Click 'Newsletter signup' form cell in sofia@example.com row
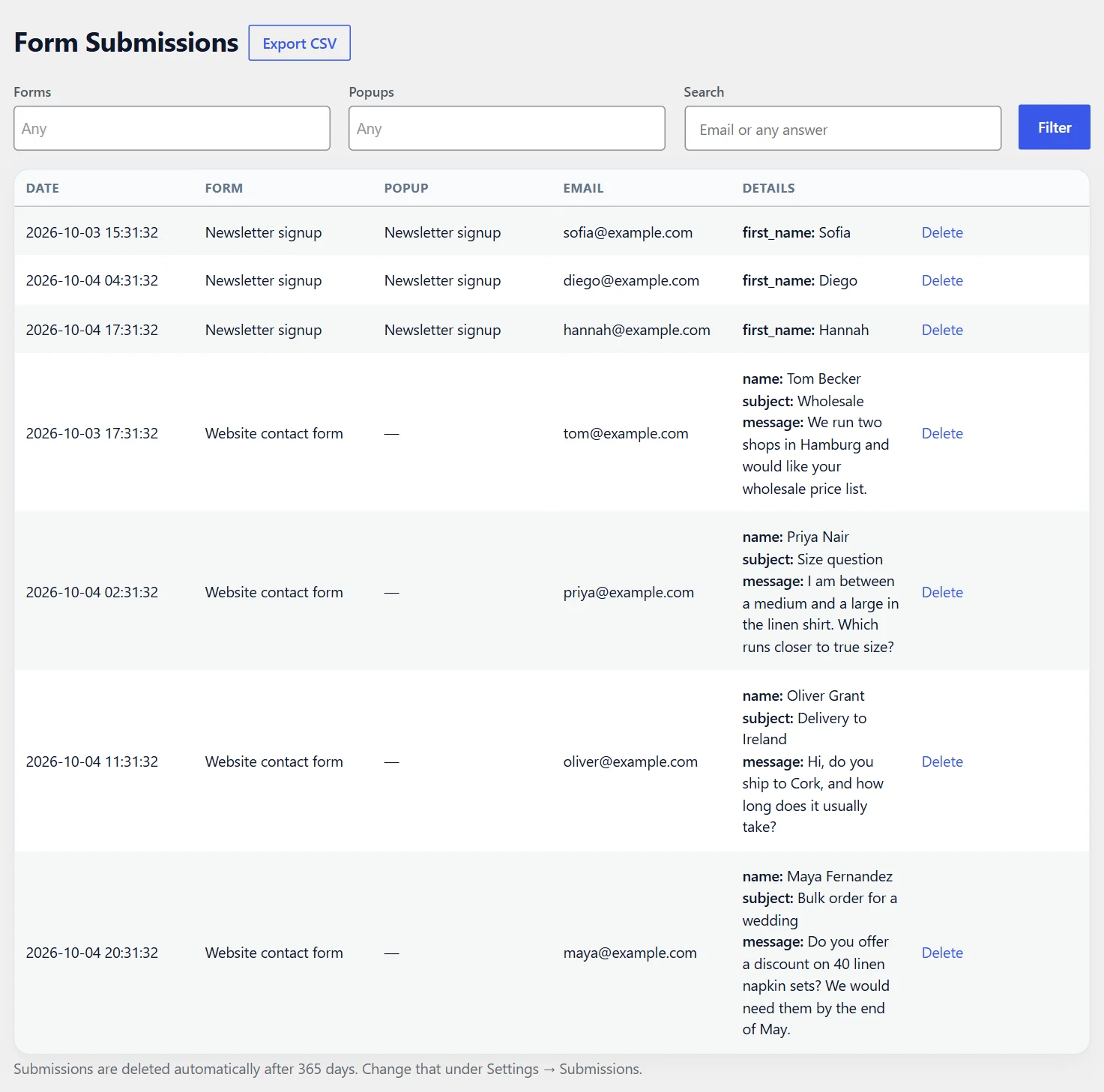Viewport: 1104px width, 1092px height. click(263, 232)
